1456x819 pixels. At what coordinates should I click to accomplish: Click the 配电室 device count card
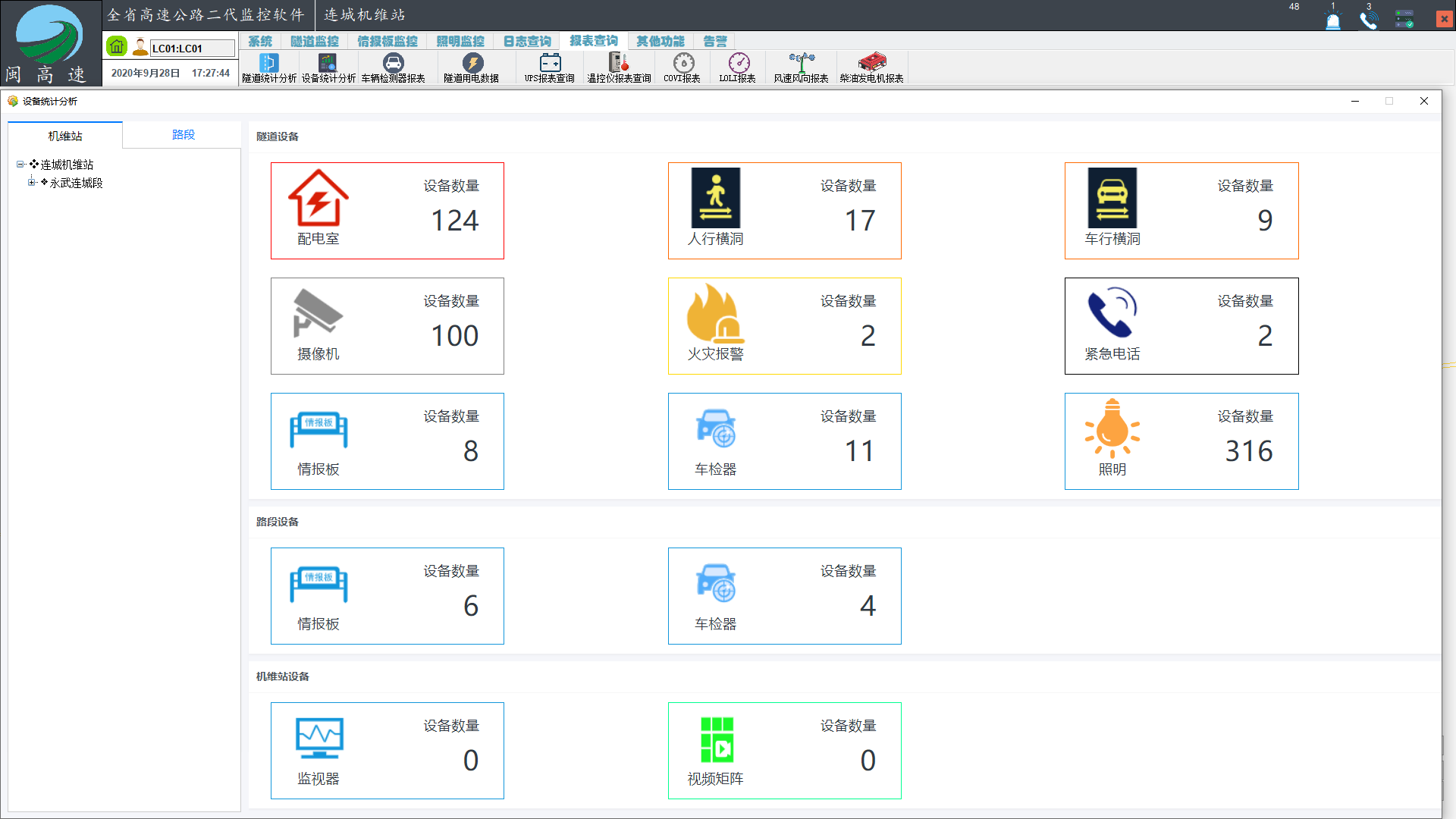(x=387, y=211)
